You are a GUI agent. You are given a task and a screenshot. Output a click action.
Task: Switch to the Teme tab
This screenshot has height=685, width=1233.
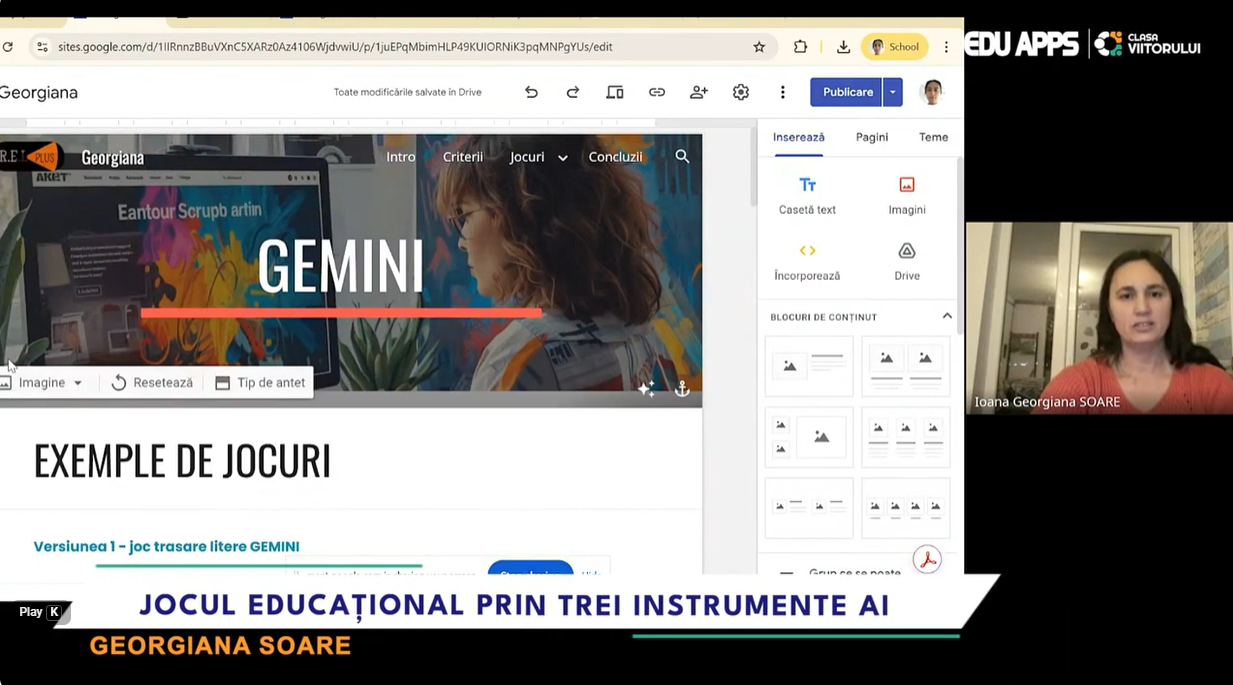[x=934, y=137]
